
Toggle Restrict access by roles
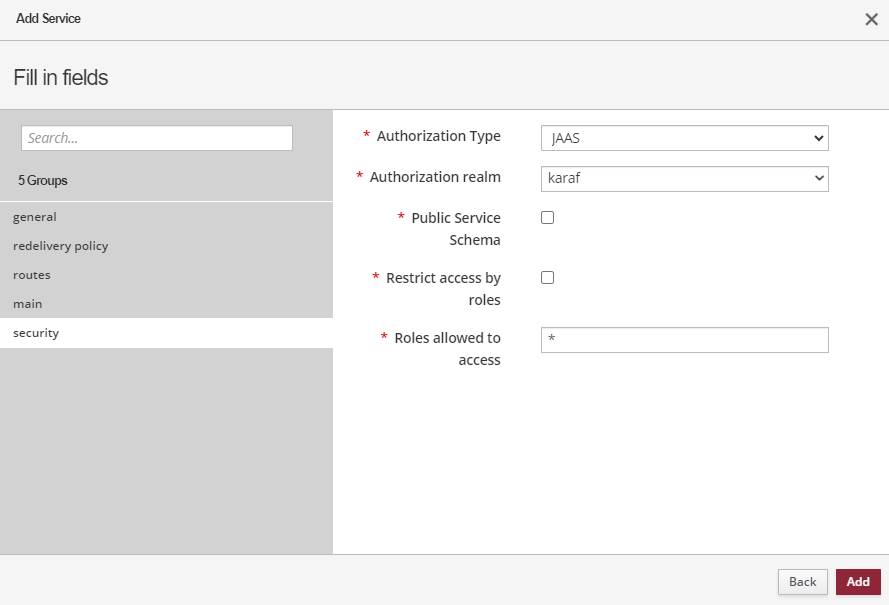click(547, 277)
